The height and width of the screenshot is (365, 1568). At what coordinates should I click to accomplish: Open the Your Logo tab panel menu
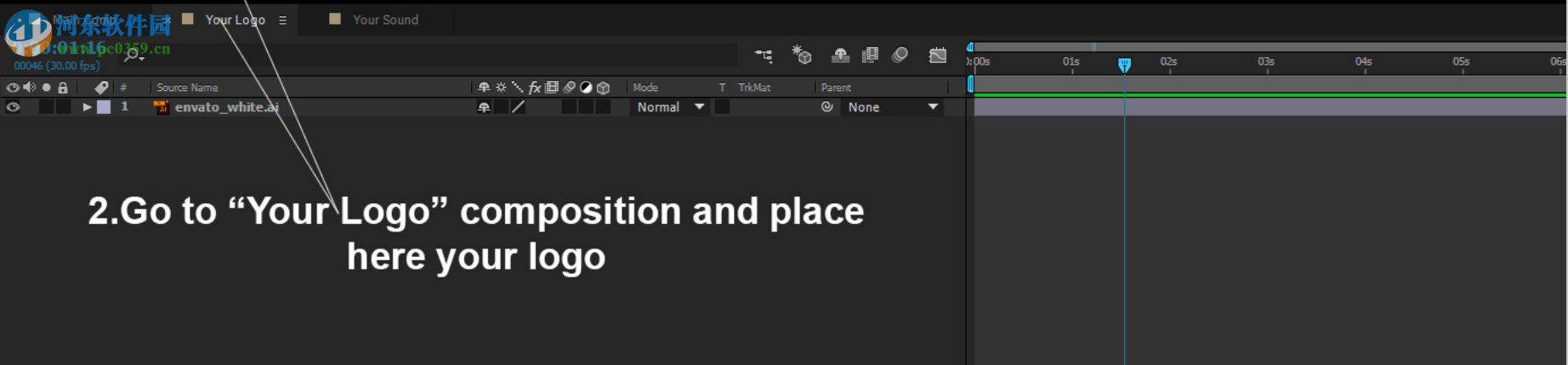click(x=282, y=20)
